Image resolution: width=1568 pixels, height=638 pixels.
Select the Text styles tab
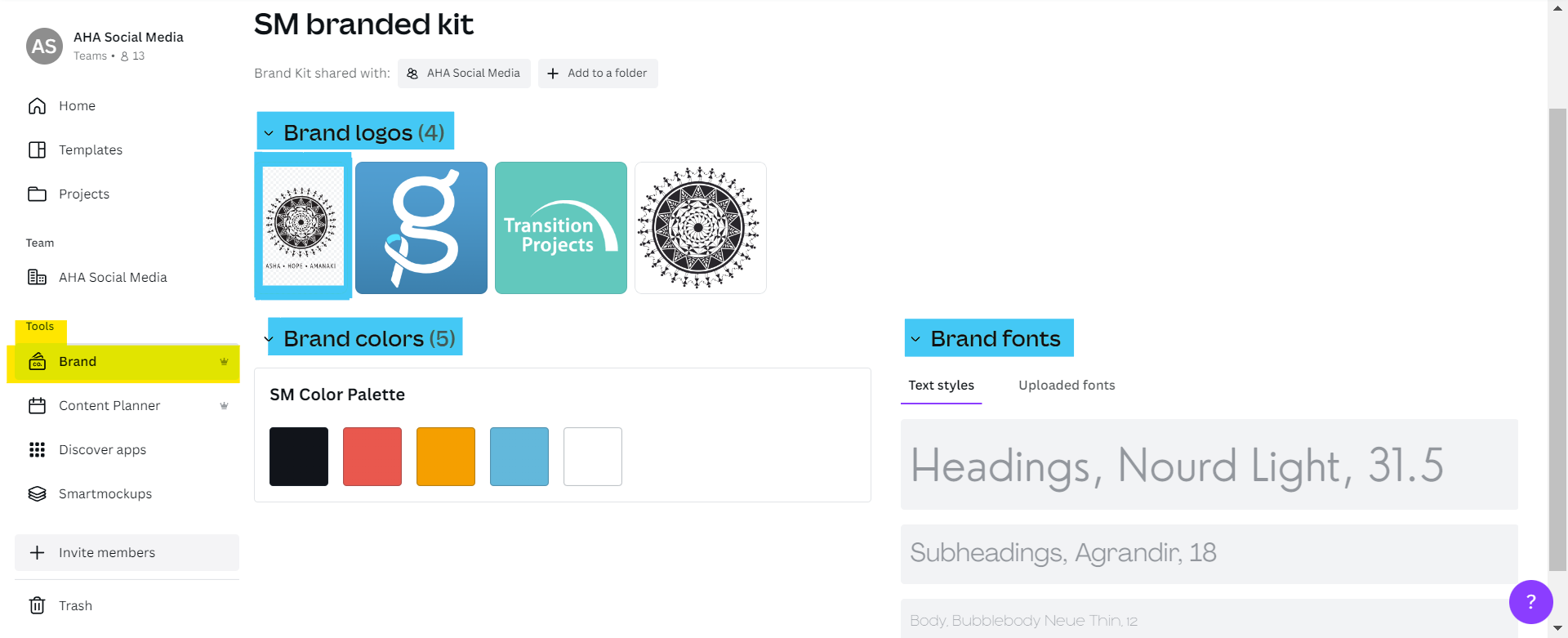941,386
